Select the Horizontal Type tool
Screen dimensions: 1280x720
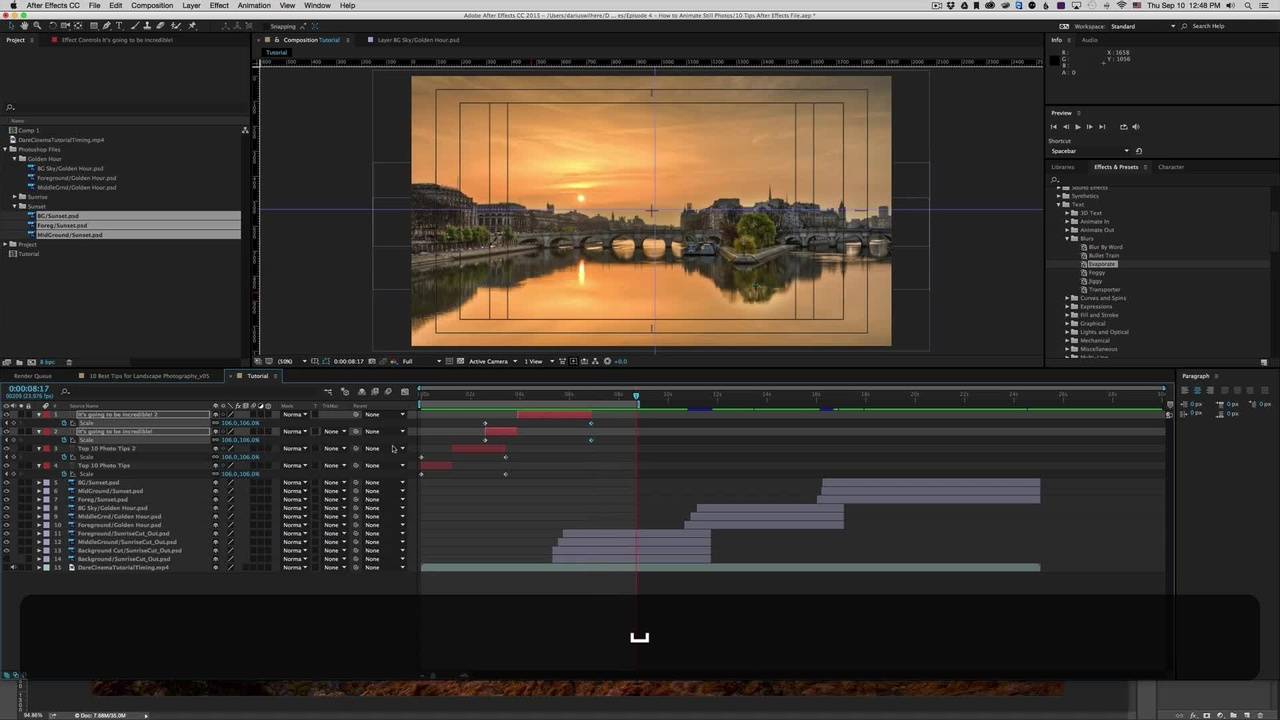coord(120,26)
